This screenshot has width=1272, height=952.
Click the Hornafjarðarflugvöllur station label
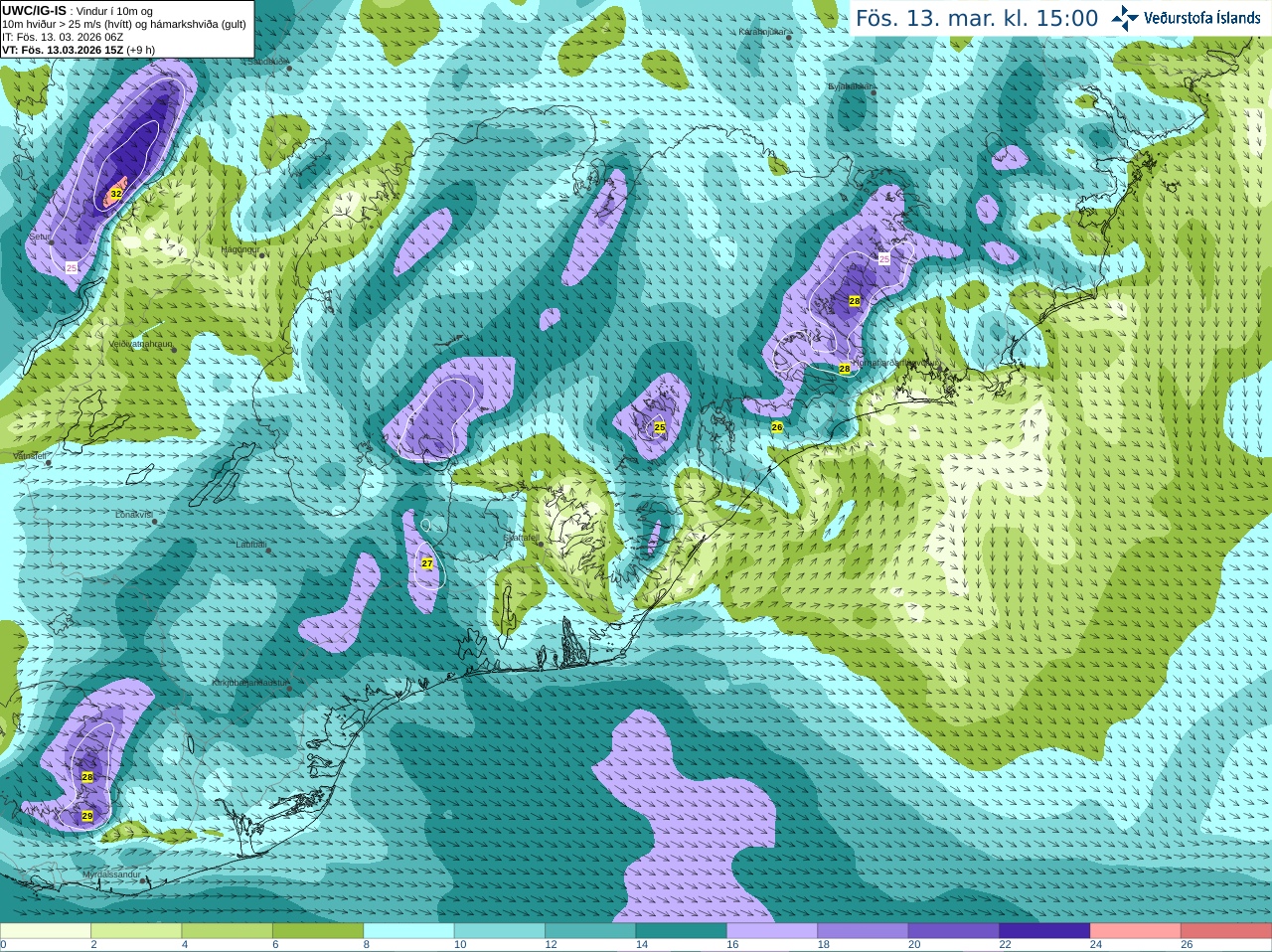tap(894, 363)
